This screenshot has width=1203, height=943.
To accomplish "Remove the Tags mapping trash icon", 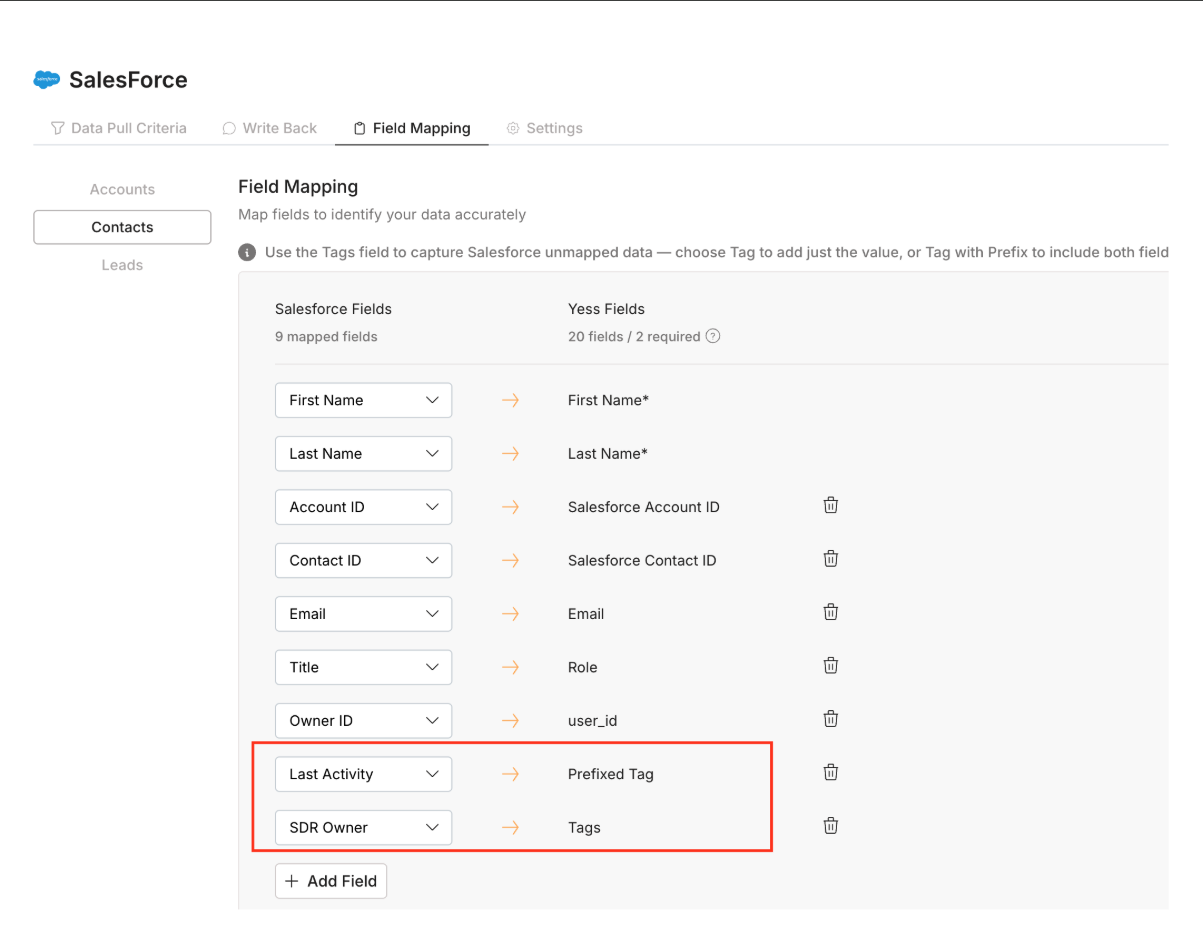I will 830,826.
